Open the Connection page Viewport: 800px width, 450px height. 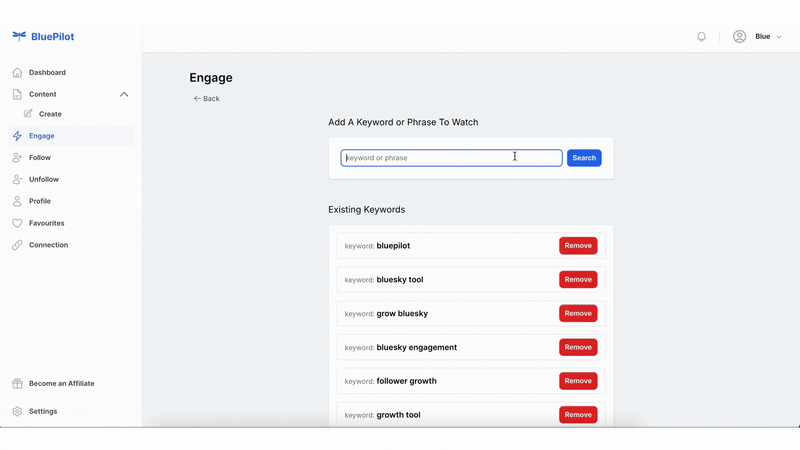48,245
